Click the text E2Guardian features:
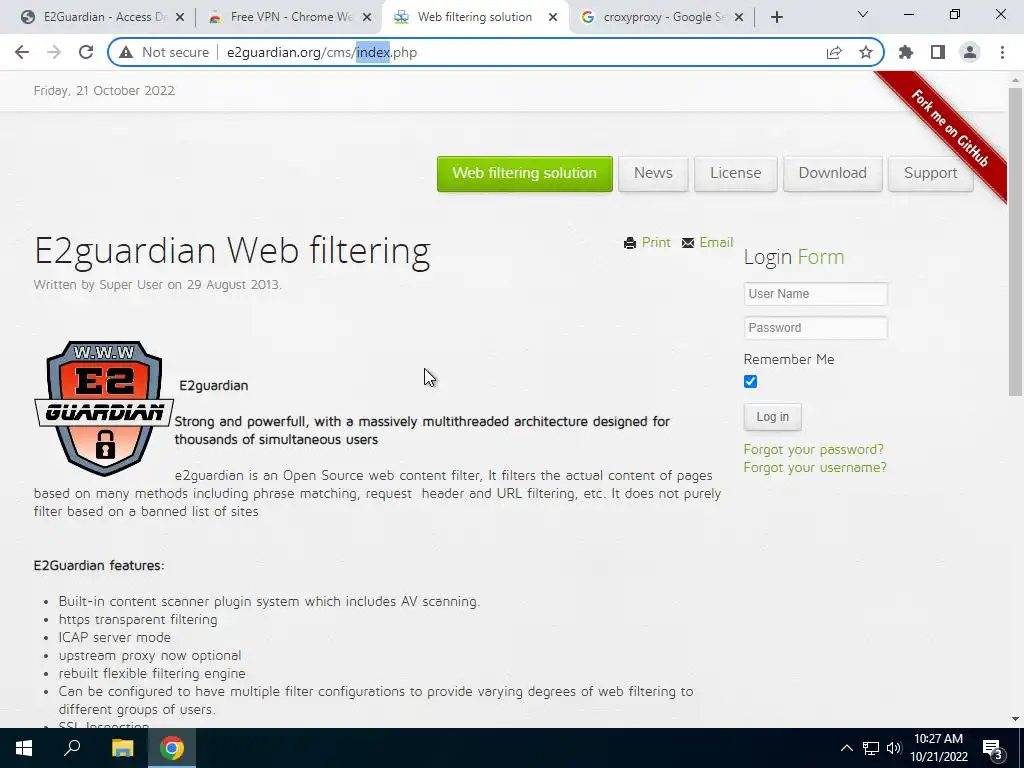 pyautogui.click(x=99, y=566)
